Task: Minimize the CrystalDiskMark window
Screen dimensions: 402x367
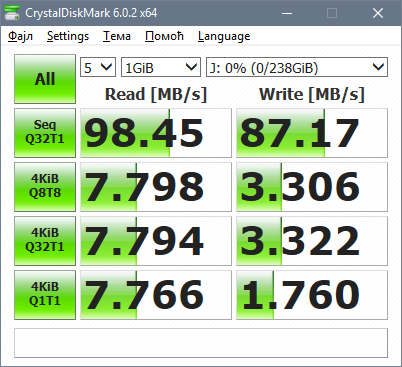Action: coord(287,13)
